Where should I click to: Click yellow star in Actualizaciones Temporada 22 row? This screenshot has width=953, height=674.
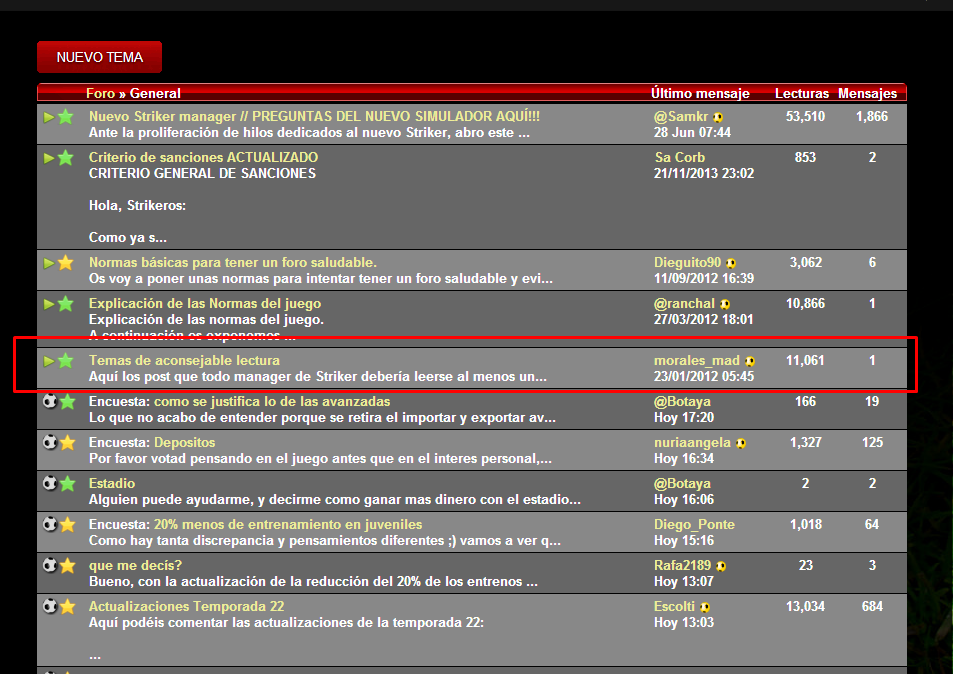pyautogui.click(x=68, y=606)
